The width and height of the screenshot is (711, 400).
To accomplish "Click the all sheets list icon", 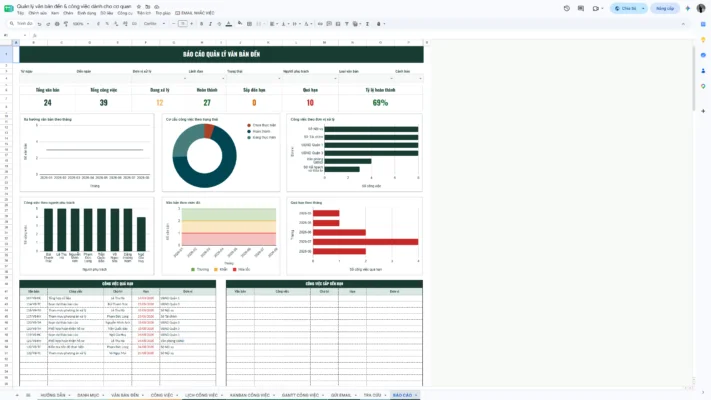I will 28,395.
